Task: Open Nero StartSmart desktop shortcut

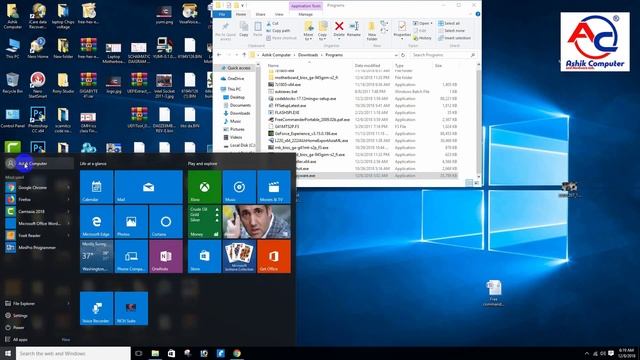Action: [38, 85]
